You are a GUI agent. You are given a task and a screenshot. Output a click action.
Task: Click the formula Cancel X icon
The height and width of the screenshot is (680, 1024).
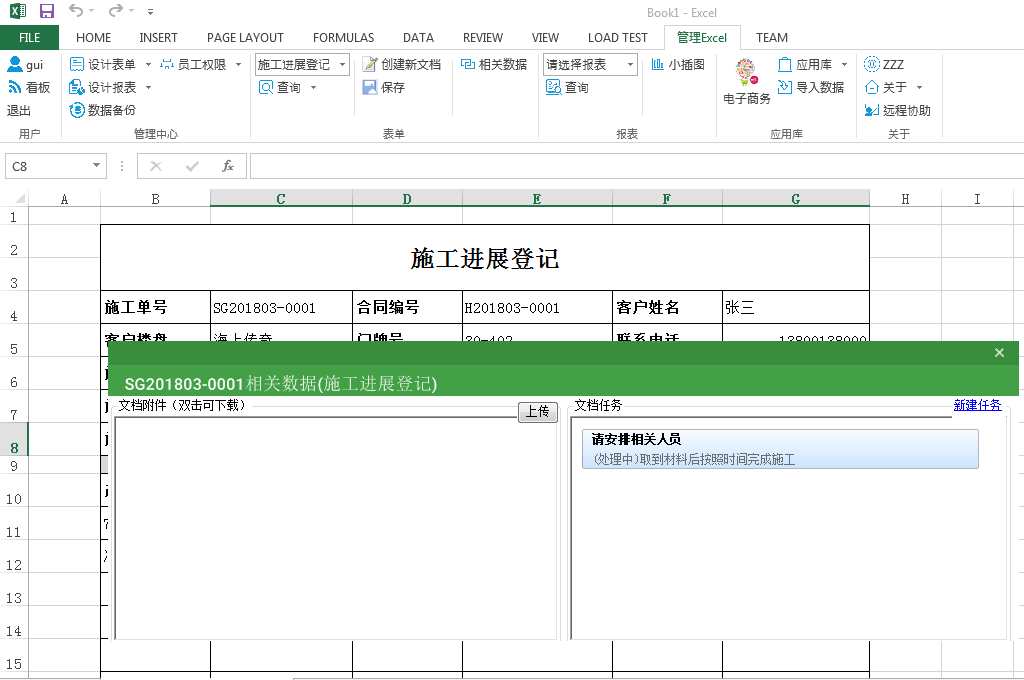click(x=155, y=166)
